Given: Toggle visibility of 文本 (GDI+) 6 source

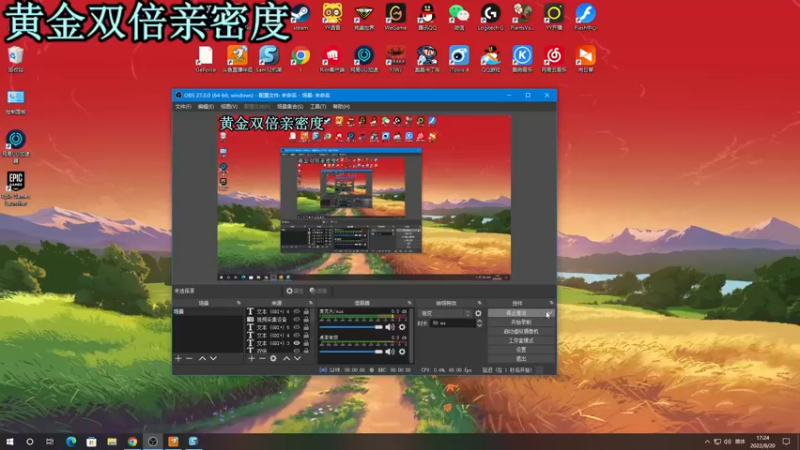Looking at the screenshot, I should (296, 311).
